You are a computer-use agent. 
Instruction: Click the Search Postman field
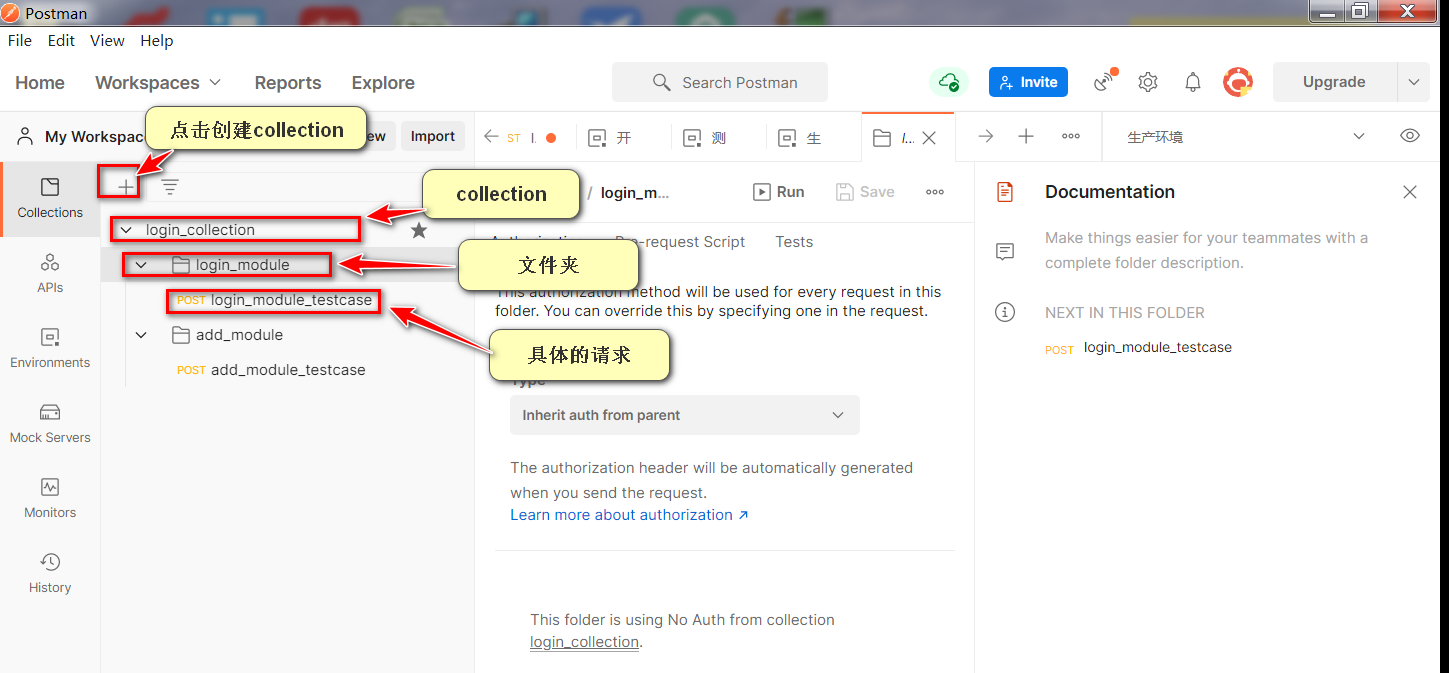coord(720,82)
